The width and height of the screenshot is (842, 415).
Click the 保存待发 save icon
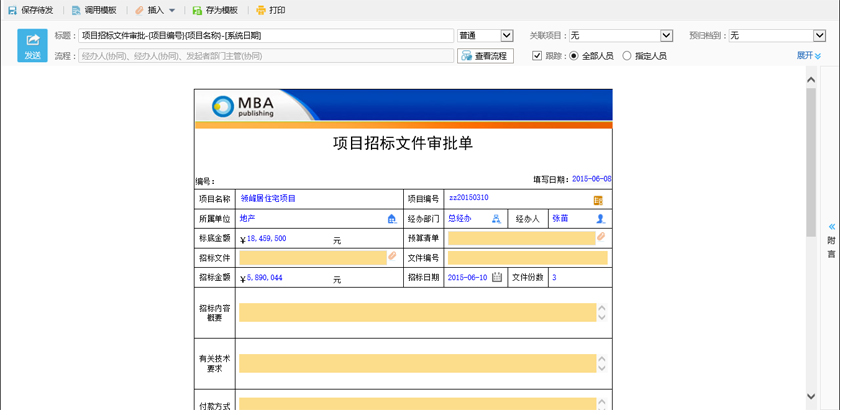[13, 10]
